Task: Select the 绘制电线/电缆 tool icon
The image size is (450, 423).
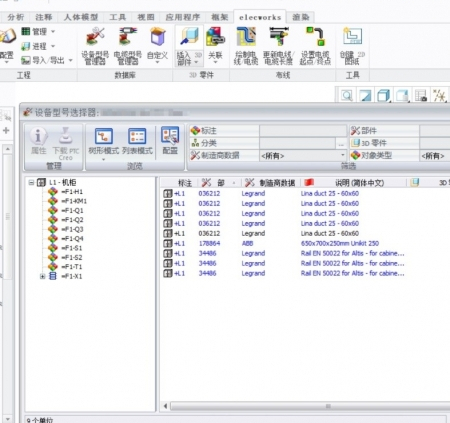Action: pyautogui.click(x=246, y=37)
